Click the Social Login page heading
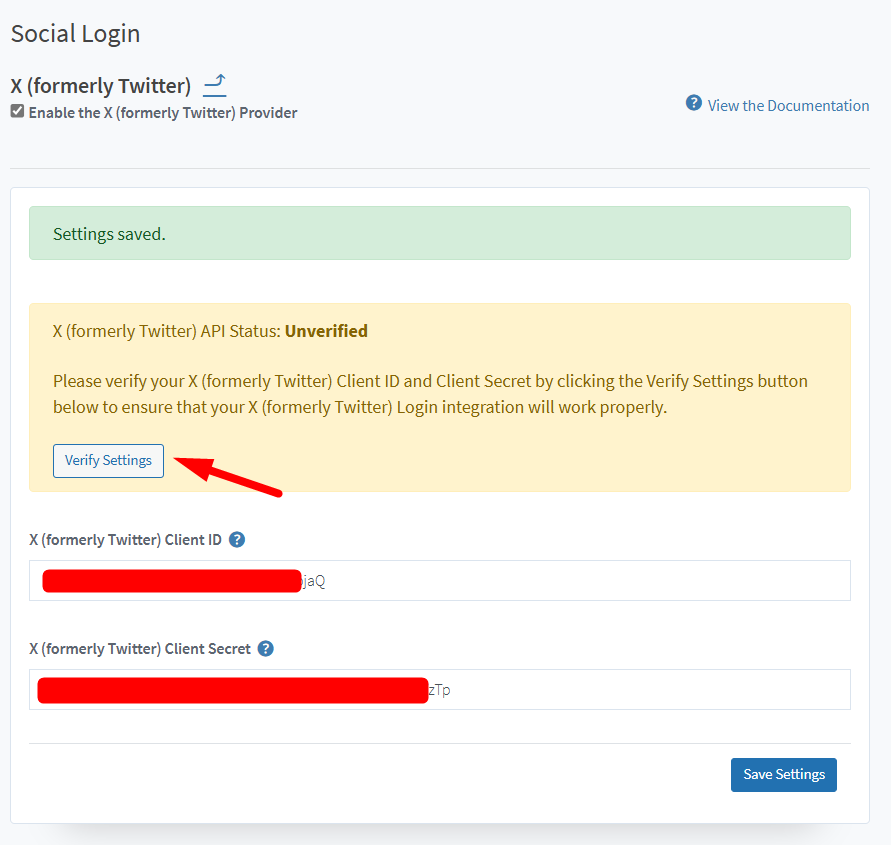 tap(76, 34)
